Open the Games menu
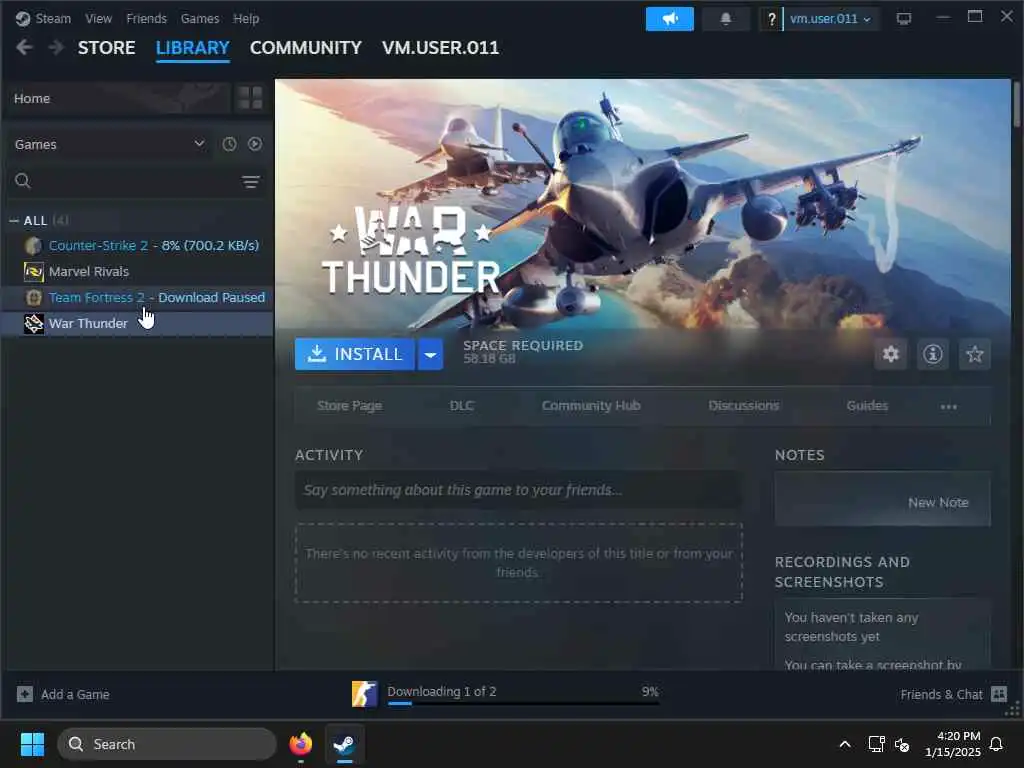 (x=200, y=19)
